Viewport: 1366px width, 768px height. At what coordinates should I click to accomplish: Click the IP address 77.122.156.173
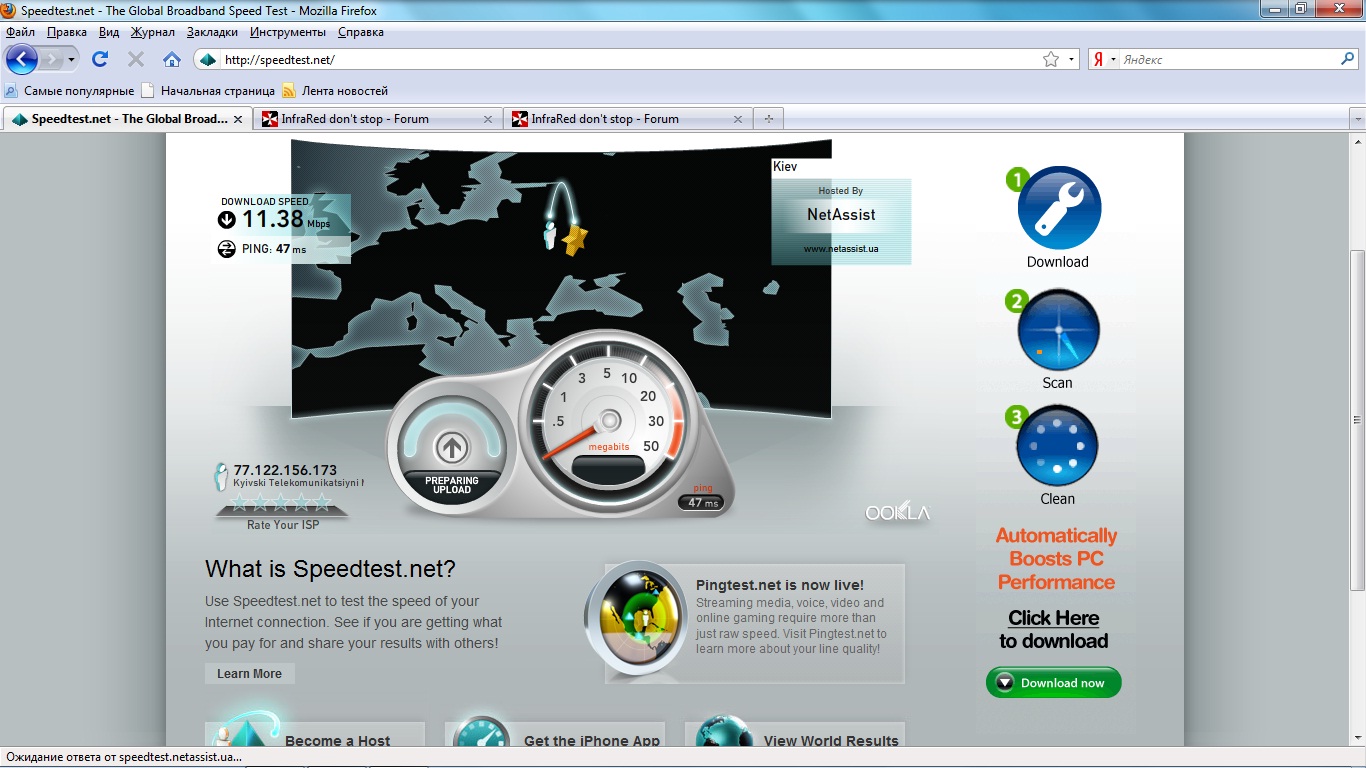pyautogui.click(x=285, y=470)
